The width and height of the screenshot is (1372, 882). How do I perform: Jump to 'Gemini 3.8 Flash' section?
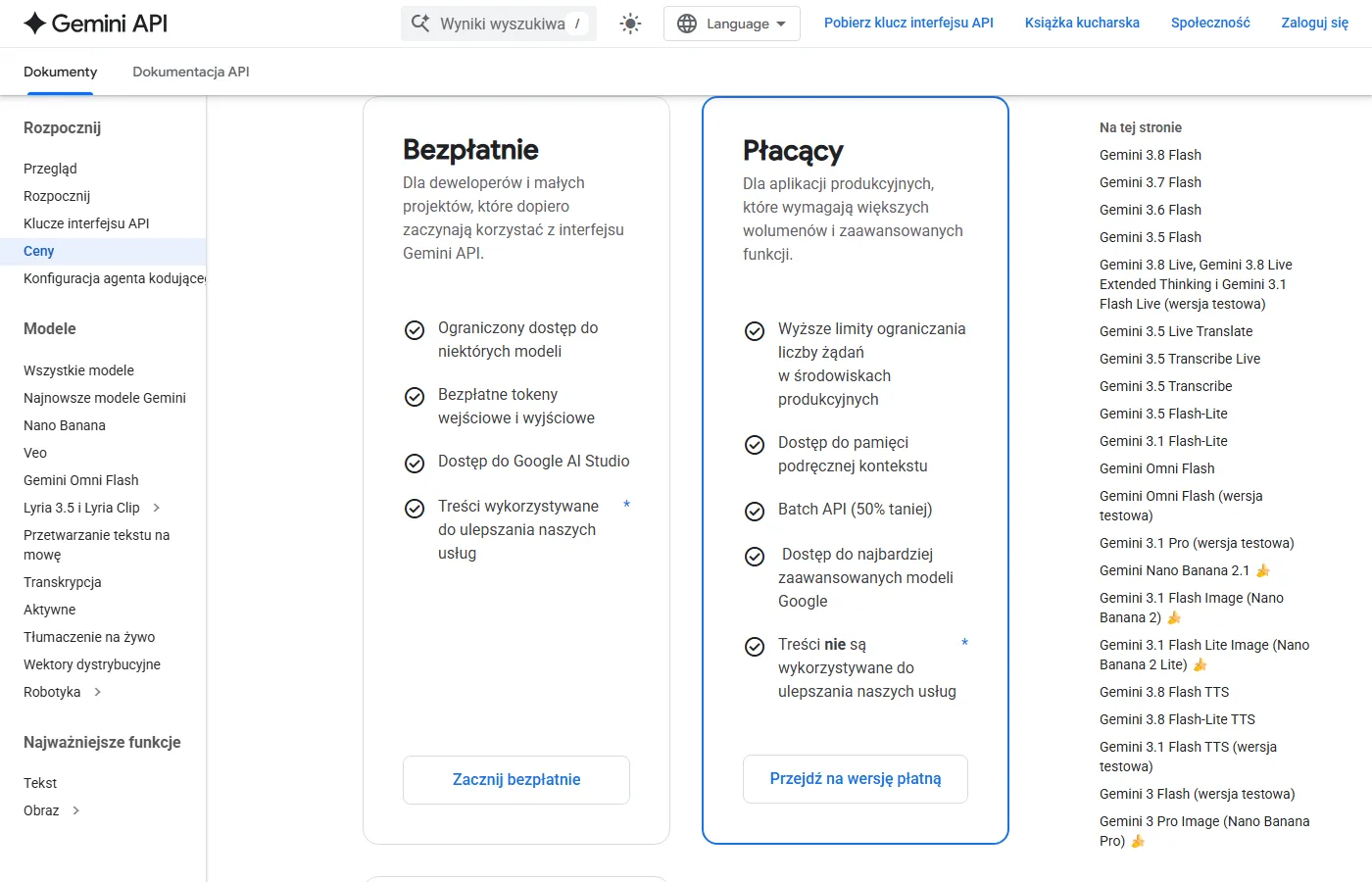click(1151, 155)
